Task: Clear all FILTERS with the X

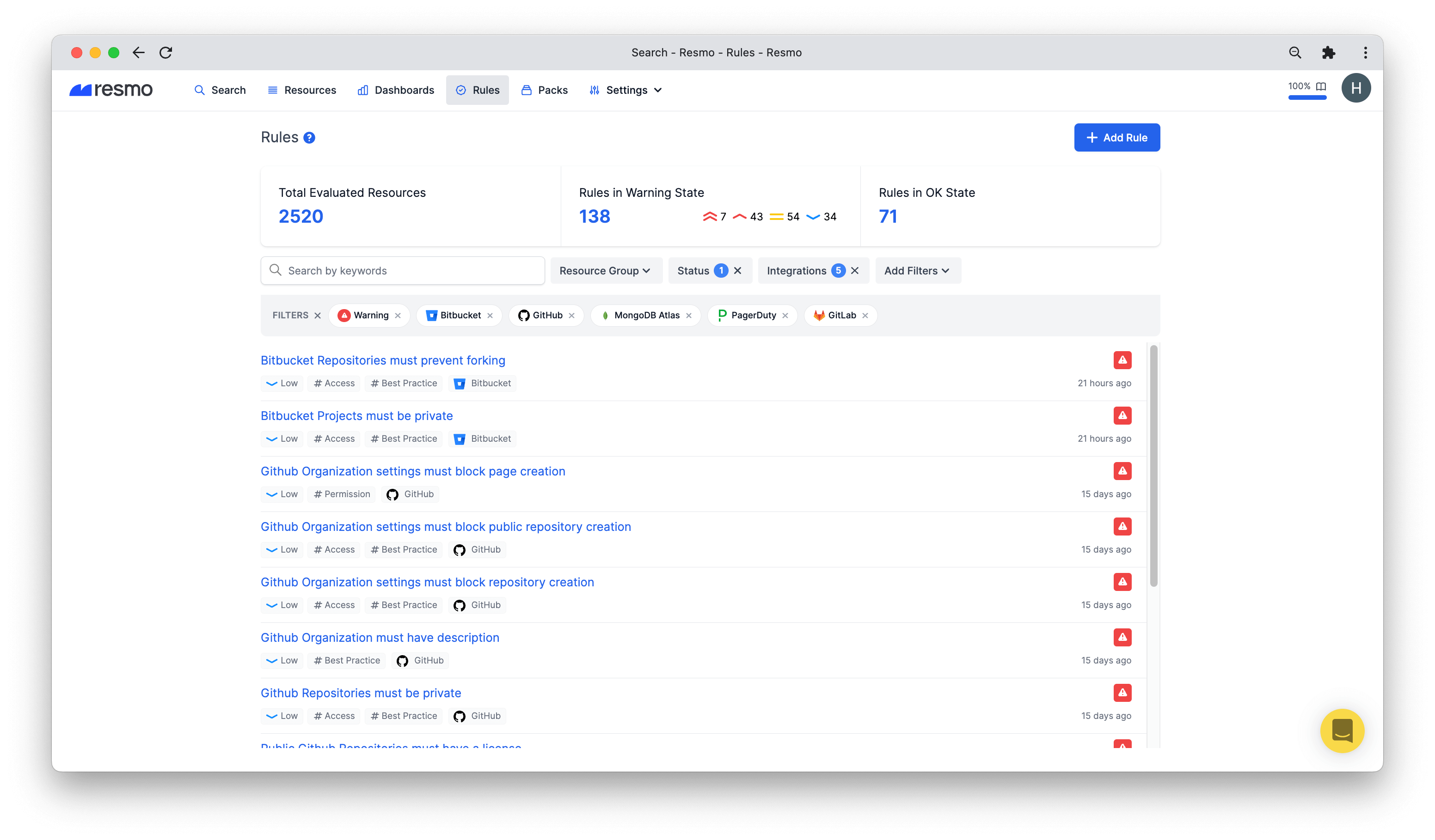Action: [318, 316]
